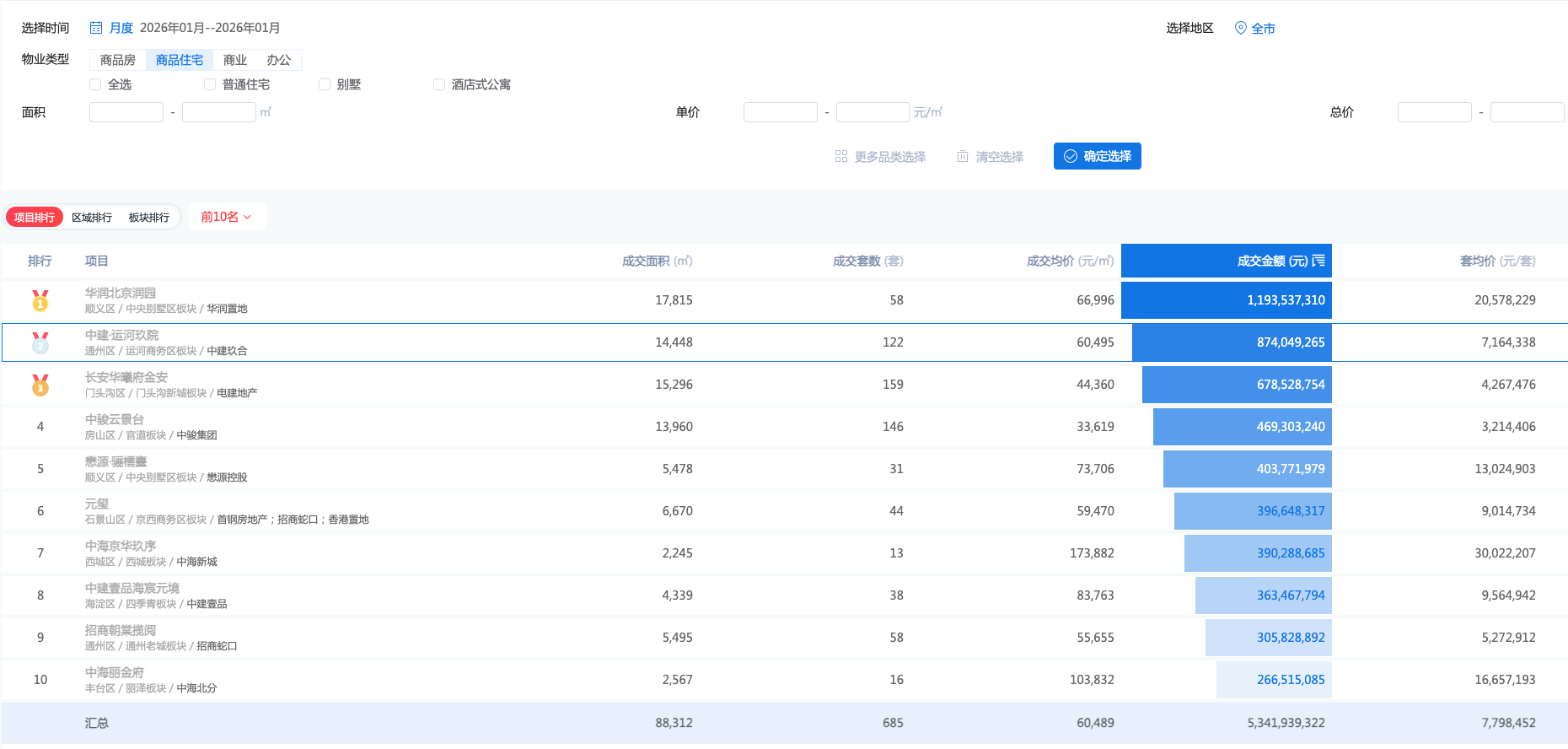Open the 全市 region selector
Screen dimensions: 1568x749
coord(1263,29)
